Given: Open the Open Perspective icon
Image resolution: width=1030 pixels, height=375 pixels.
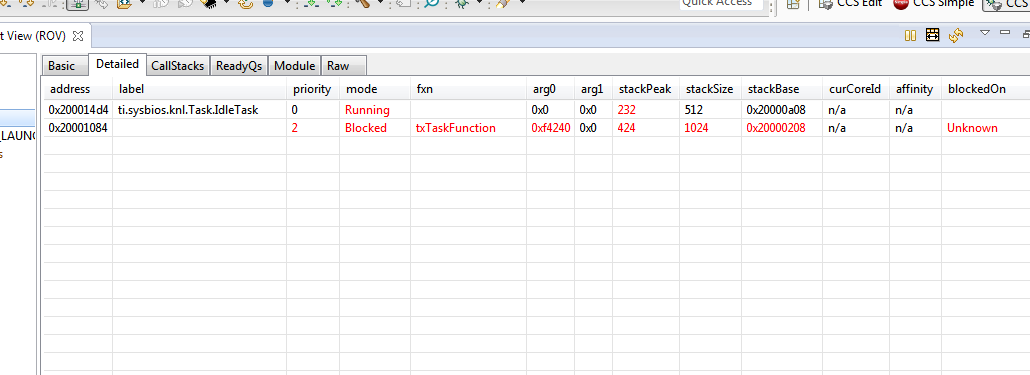Looking at the screenshot, I should 794,4.
